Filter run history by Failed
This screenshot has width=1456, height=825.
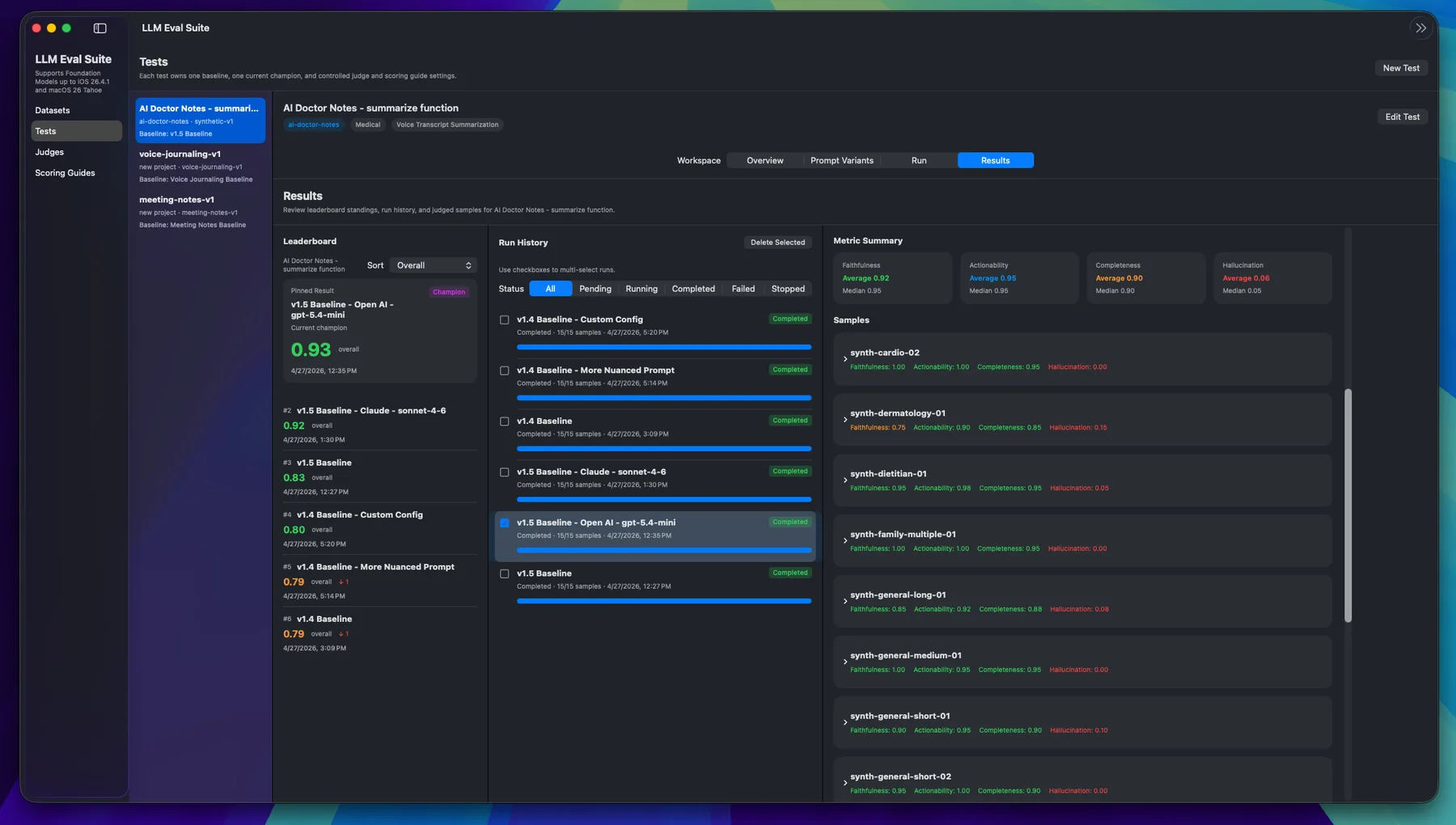coord(743,289)
